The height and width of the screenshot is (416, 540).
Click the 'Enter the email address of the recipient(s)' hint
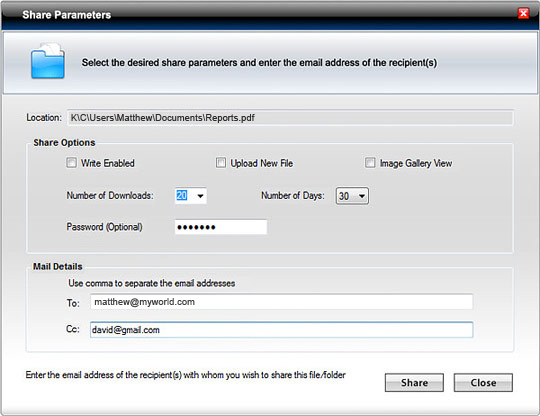pyautogui.click(x=186, y=375)
